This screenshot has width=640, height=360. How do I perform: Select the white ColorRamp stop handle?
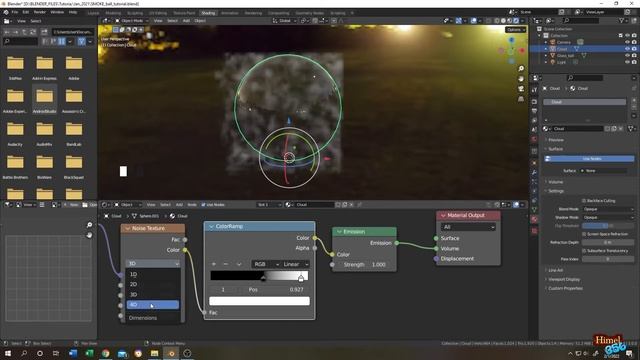301,278
